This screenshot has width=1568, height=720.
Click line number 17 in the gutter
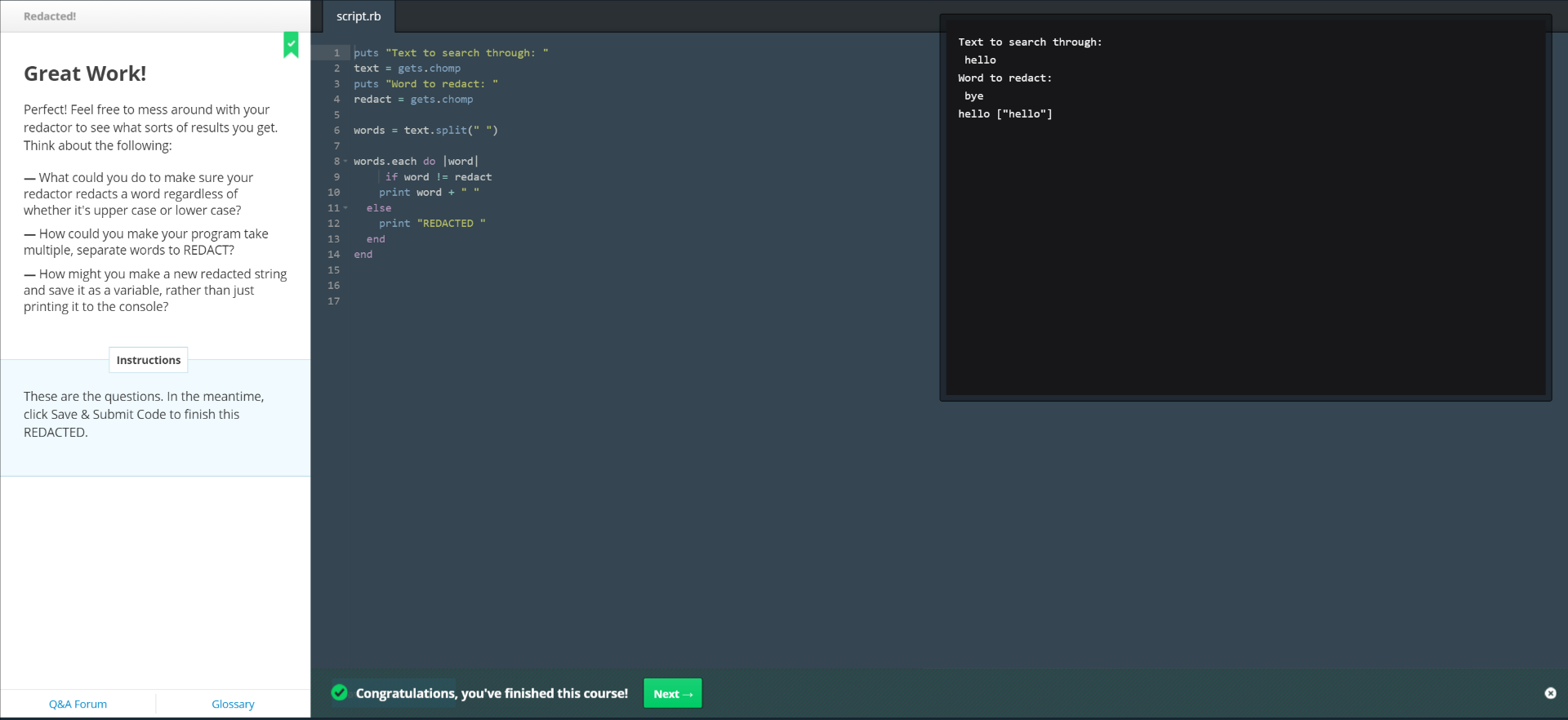tap(334, 301)
